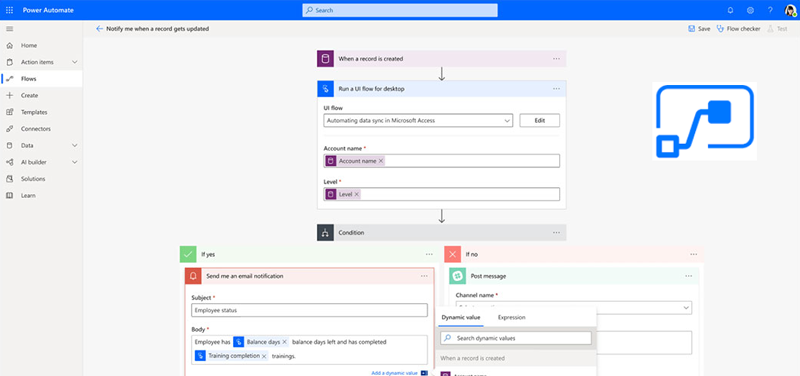
Task: Open the app launcher waffle icon
Action: pyautogui.click(x=9, y=10)
